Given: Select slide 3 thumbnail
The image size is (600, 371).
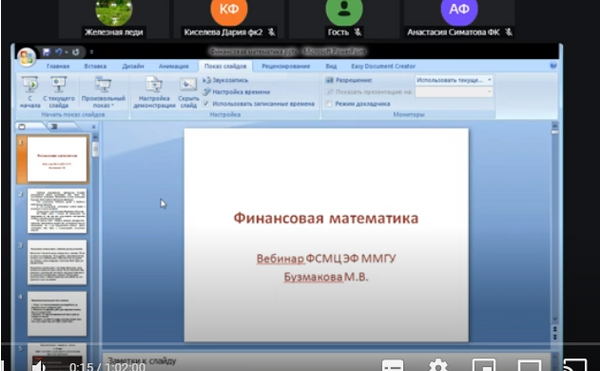Looking at the screenshot, I should click(x=57, y=262).
